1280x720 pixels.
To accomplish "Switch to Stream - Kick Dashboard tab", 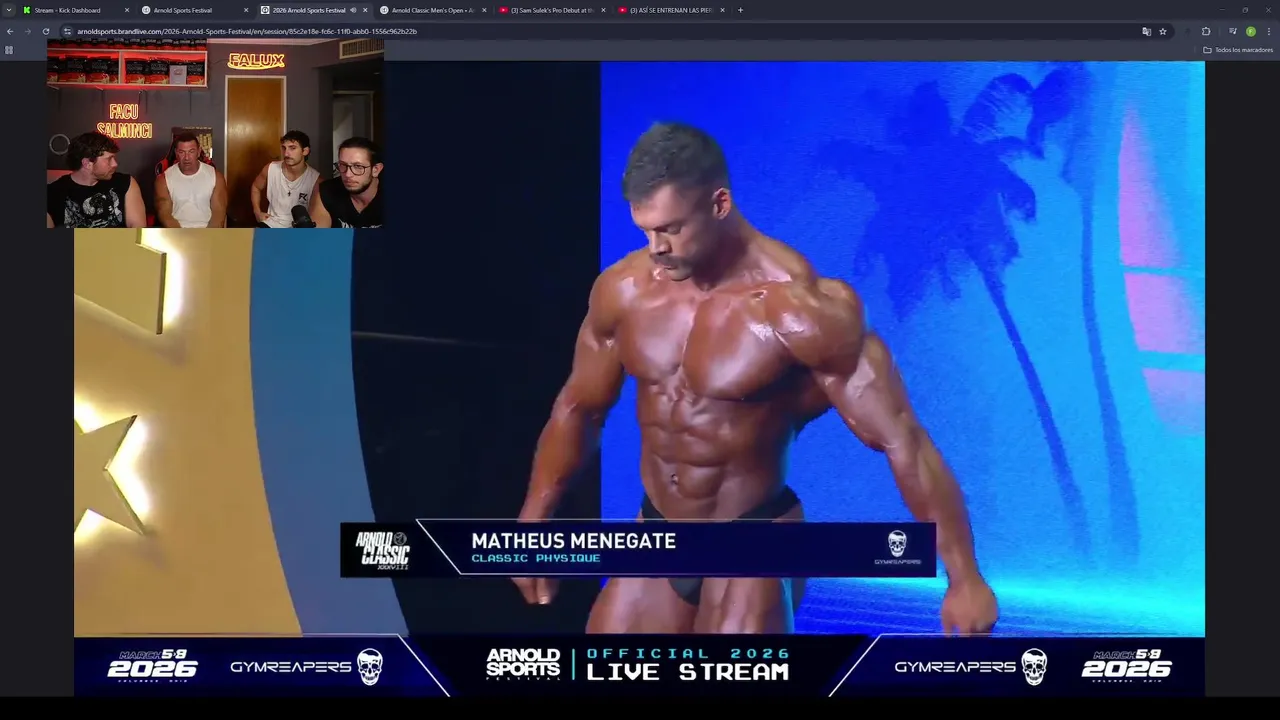I will point(76,10).
